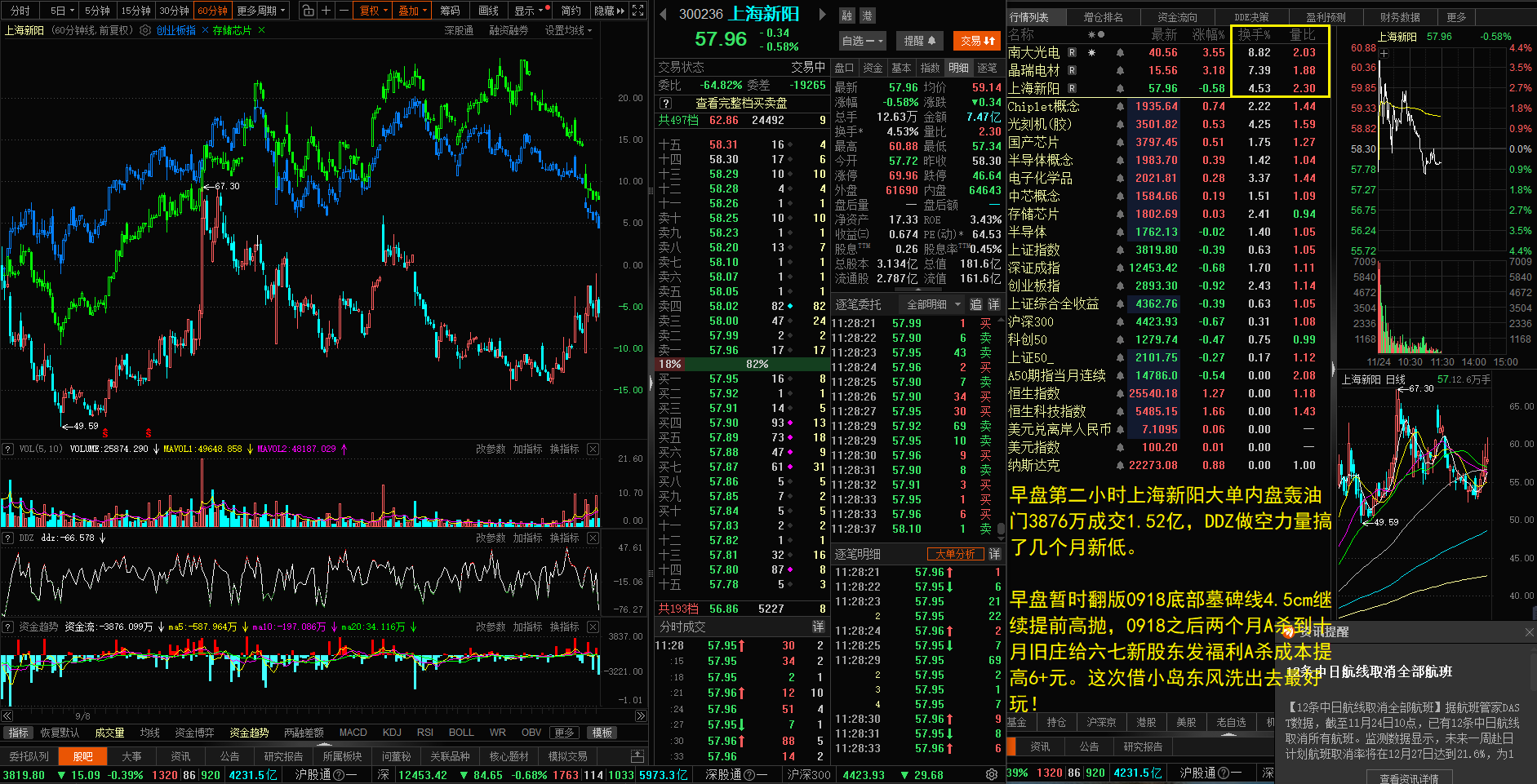Click the 融 margin-trading badge
The image size is (1537, 784).
pyautogui.click(x=847, y=16)
